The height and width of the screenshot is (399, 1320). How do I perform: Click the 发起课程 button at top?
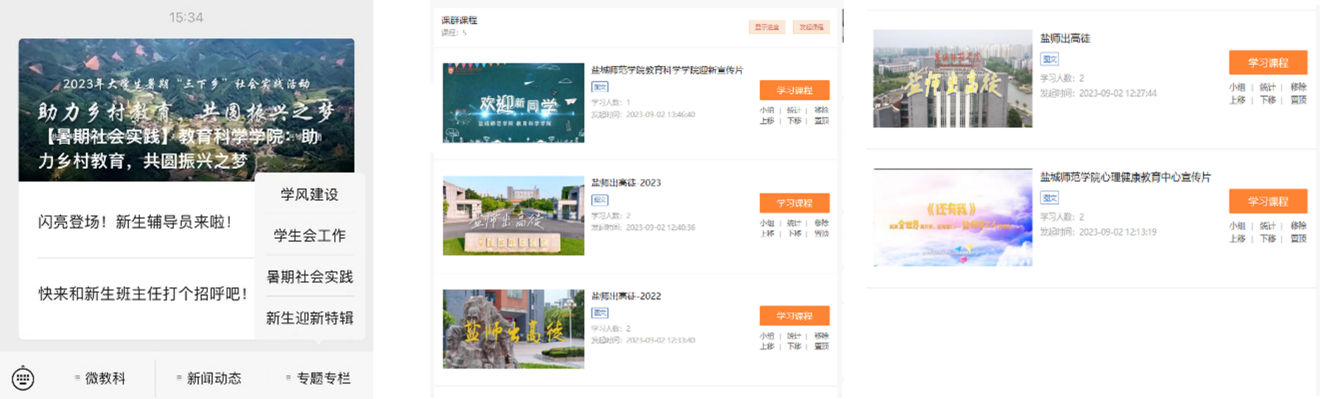[811, 27]
